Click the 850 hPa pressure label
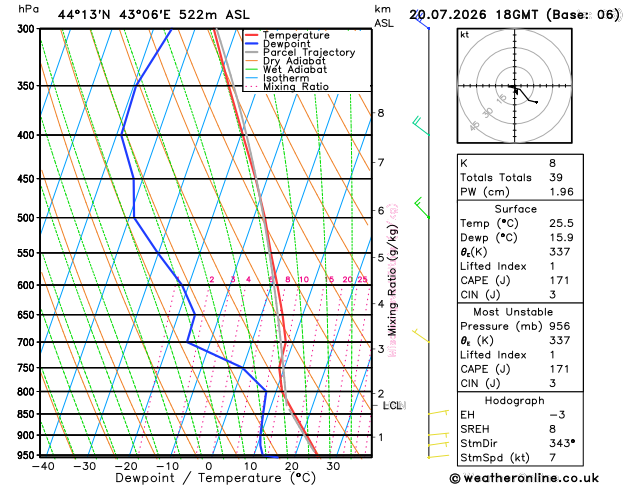 28,414
